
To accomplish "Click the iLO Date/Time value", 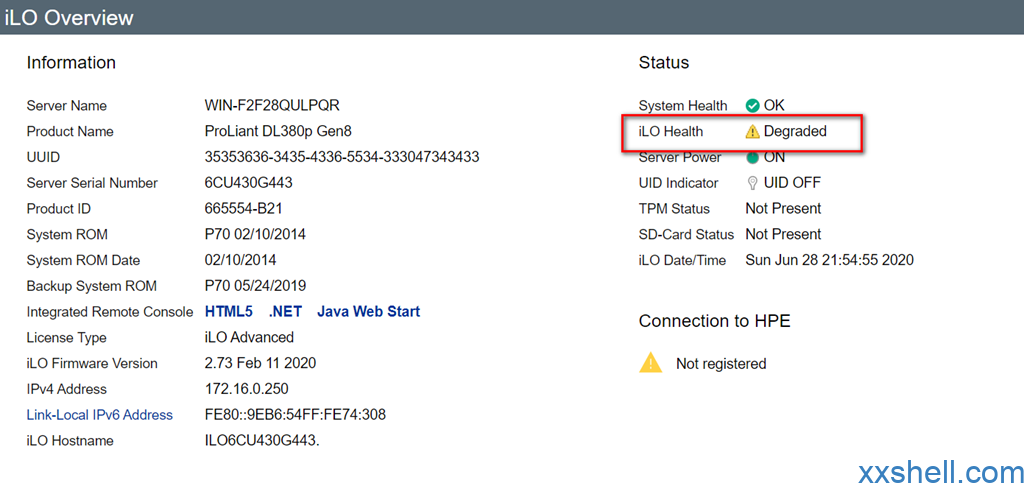I will coord(829,260).
